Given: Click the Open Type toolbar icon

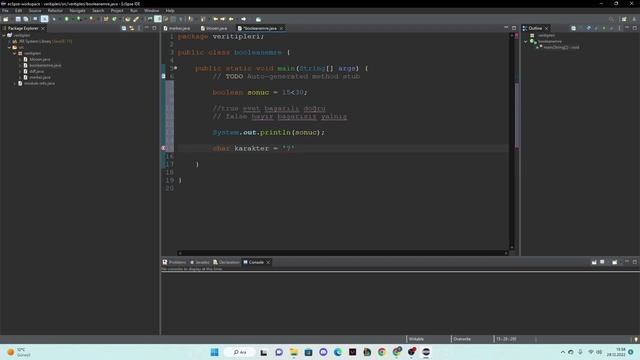Looking at the screenshot, I should point(128,19).
